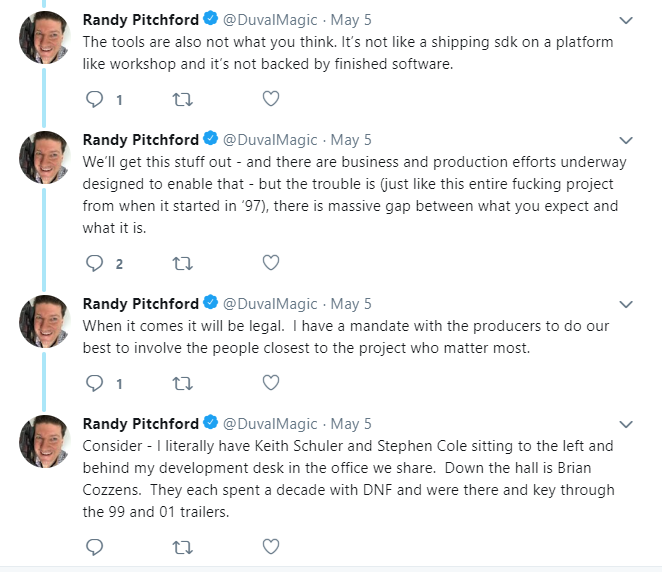The width and height of the screenshot is (662, 572).
Task: Like the tweet about tools not backed by software
Action: point(271,99)
